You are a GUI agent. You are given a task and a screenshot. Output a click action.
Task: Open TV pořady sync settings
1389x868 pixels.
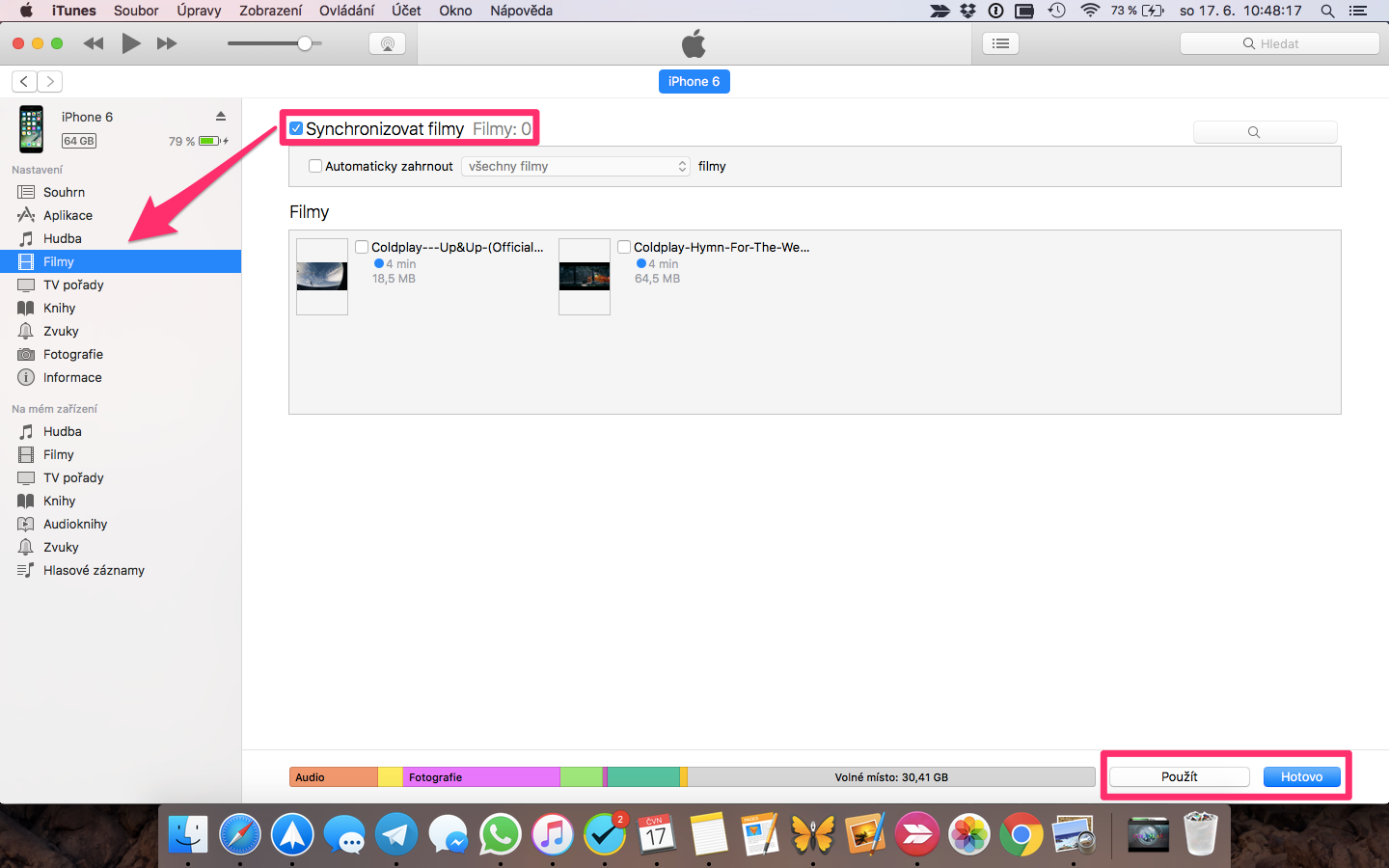pos(72,285)
